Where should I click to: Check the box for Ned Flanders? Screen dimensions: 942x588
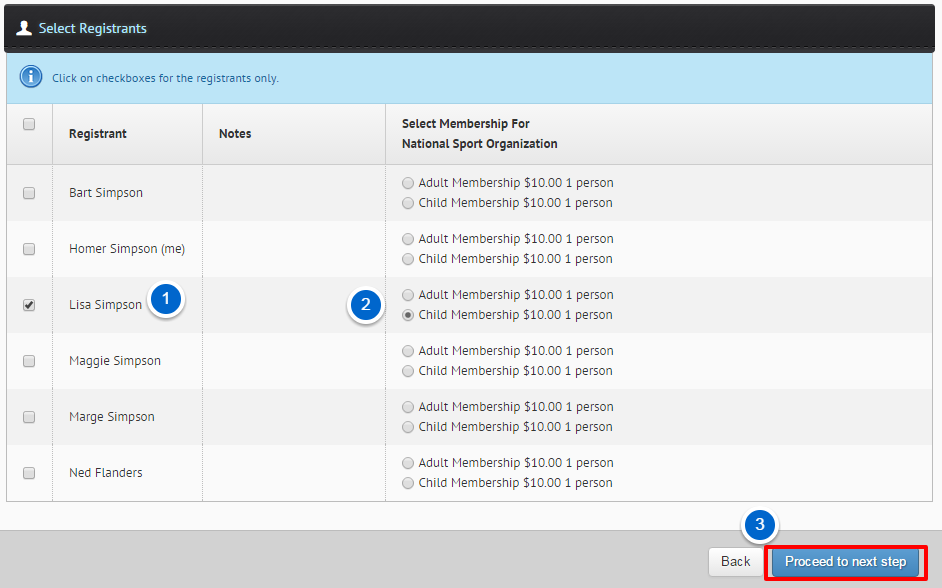pyautogui.click(x=29, y=473)
